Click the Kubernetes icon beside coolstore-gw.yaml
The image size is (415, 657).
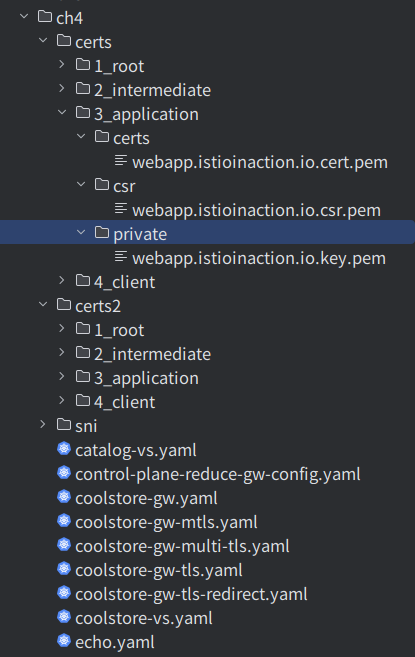[x=64, y=497]
